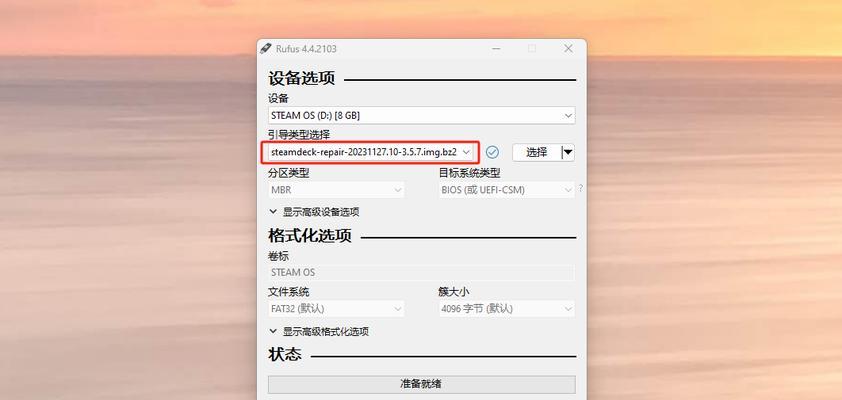Click the maximize icon in title bar
The width and height of the screenshot is (842, 400).
click(x=532, y=49)
